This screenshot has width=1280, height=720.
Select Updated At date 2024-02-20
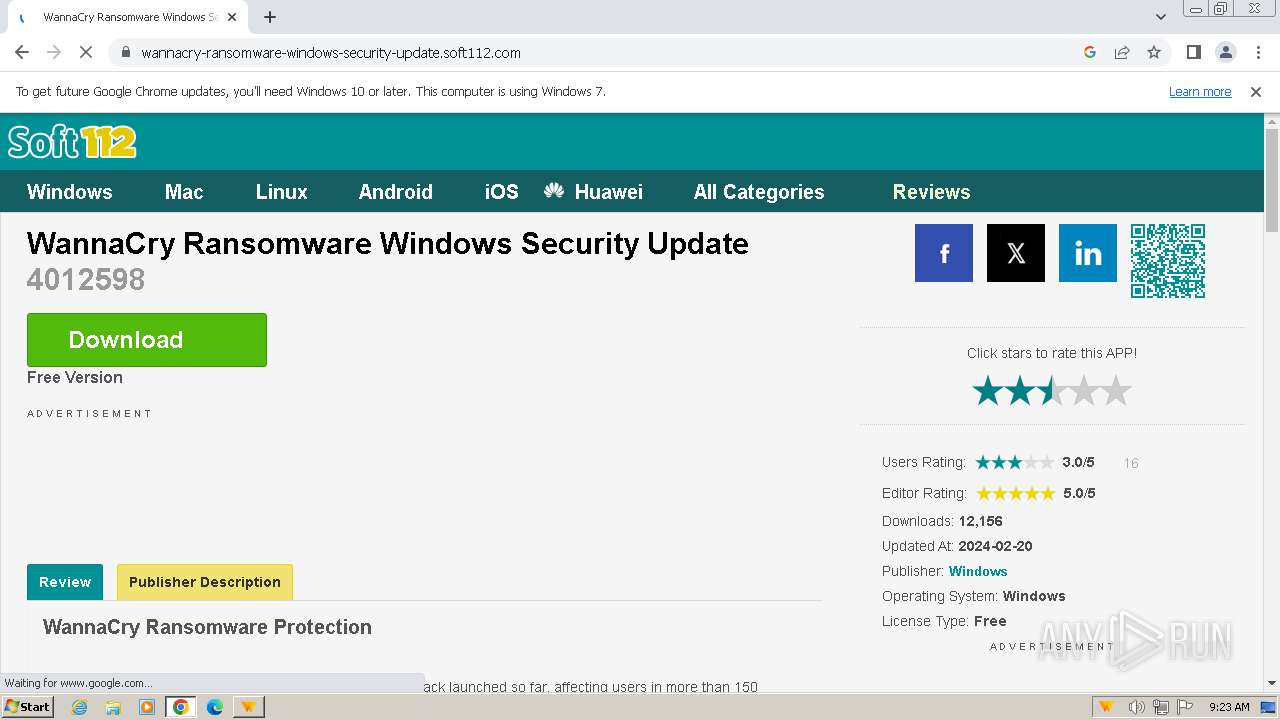tap(995, 546)
